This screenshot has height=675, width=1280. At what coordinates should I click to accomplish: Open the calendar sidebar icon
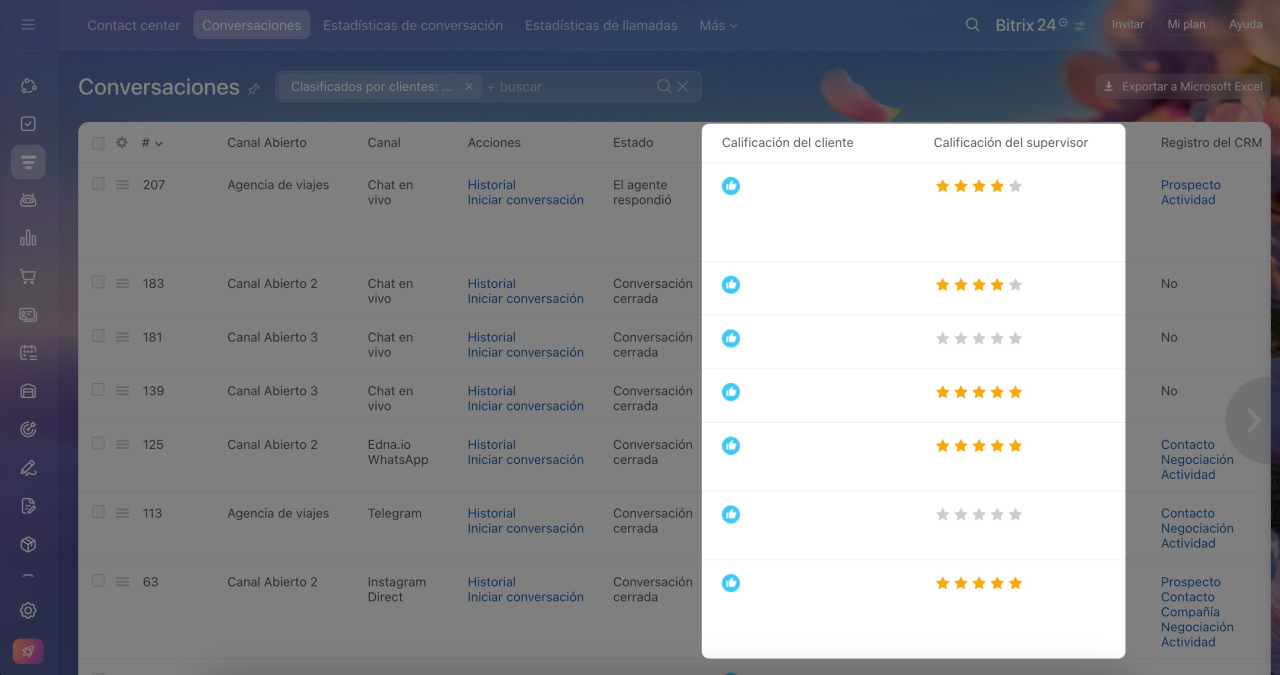(x=28, y=352)
